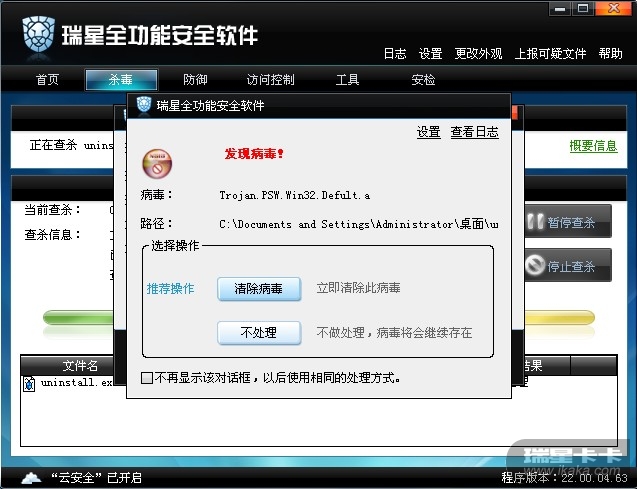Click the 当前查杀 label
Image resolution: width=637 pixels, height=489 pixels.
pos(52,210)
